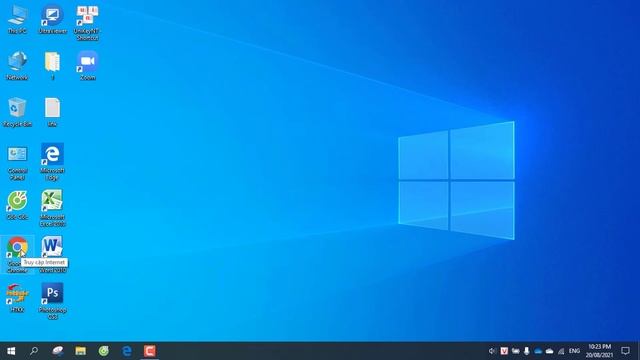Click the red V UniKey tray icon
640x360 pixels.
click(504, 351)
